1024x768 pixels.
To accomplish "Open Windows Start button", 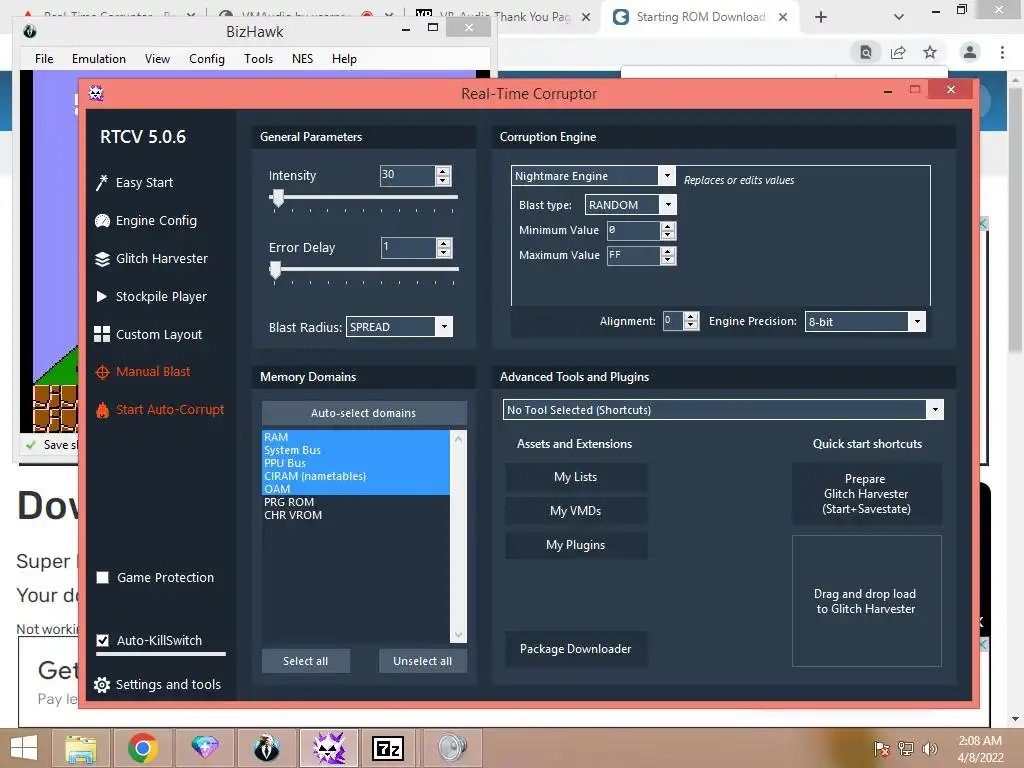I will [24, 748].
